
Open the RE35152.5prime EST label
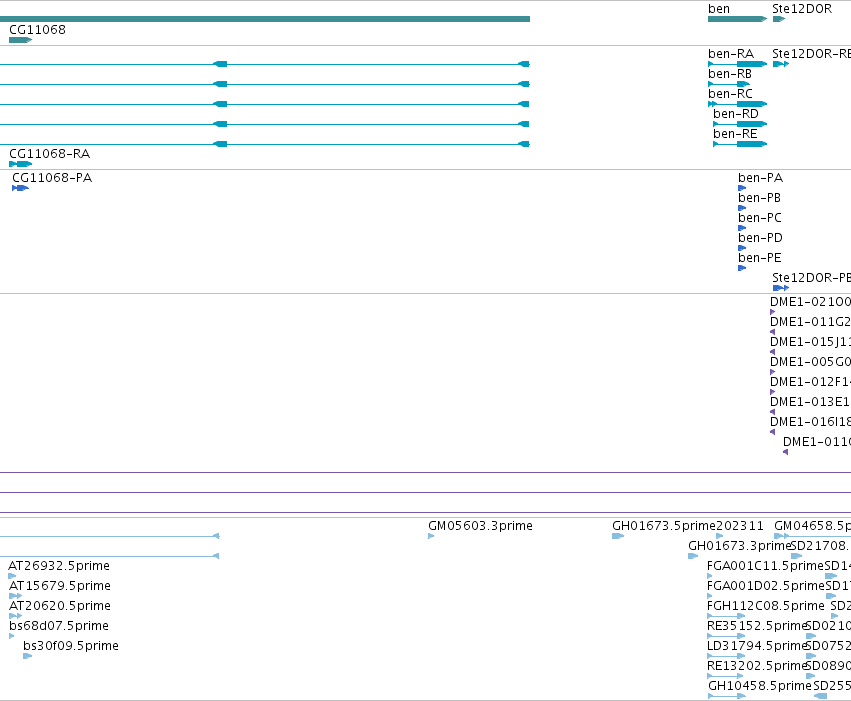(758, 627)
